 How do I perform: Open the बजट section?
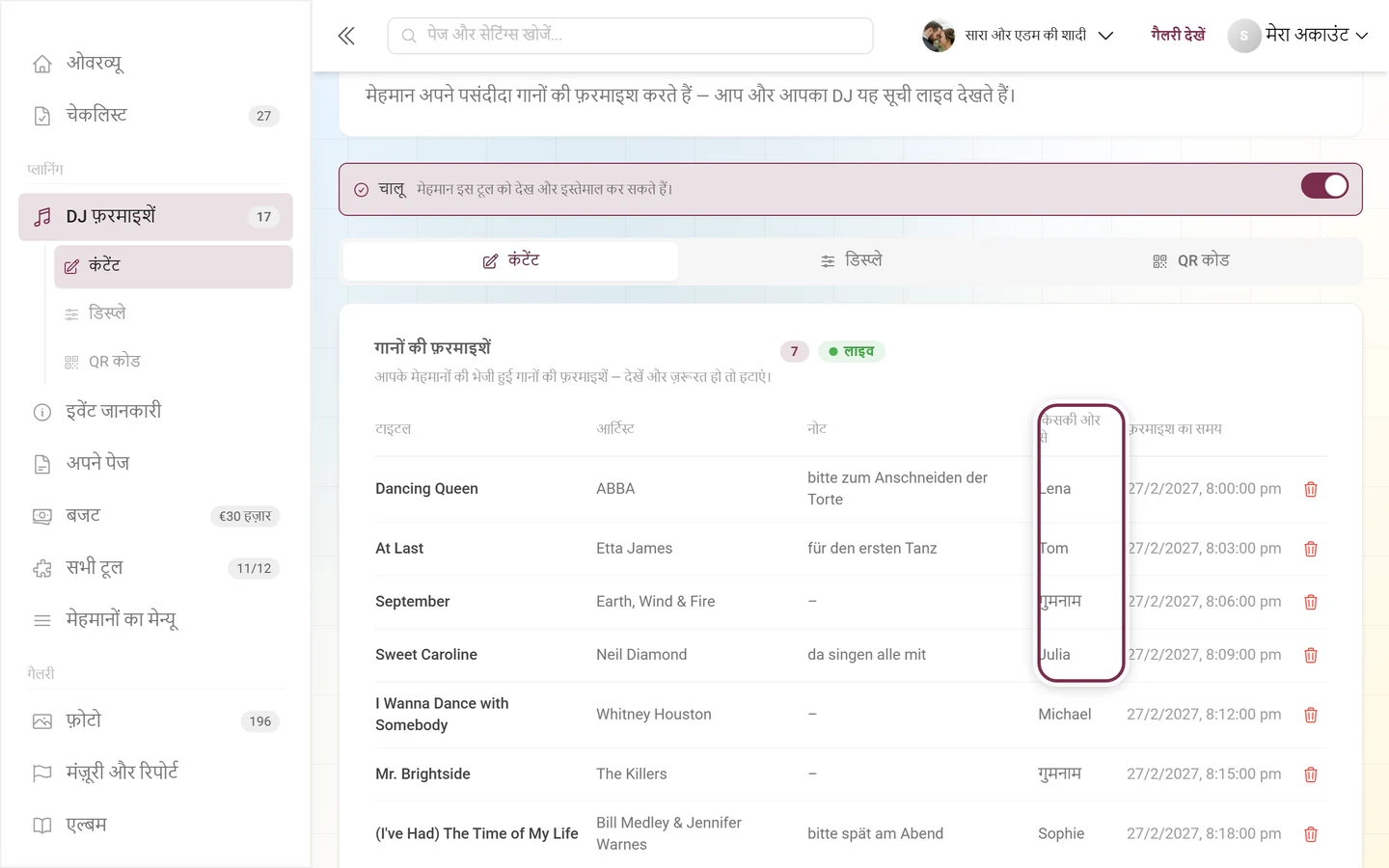(x=155, y=516)
